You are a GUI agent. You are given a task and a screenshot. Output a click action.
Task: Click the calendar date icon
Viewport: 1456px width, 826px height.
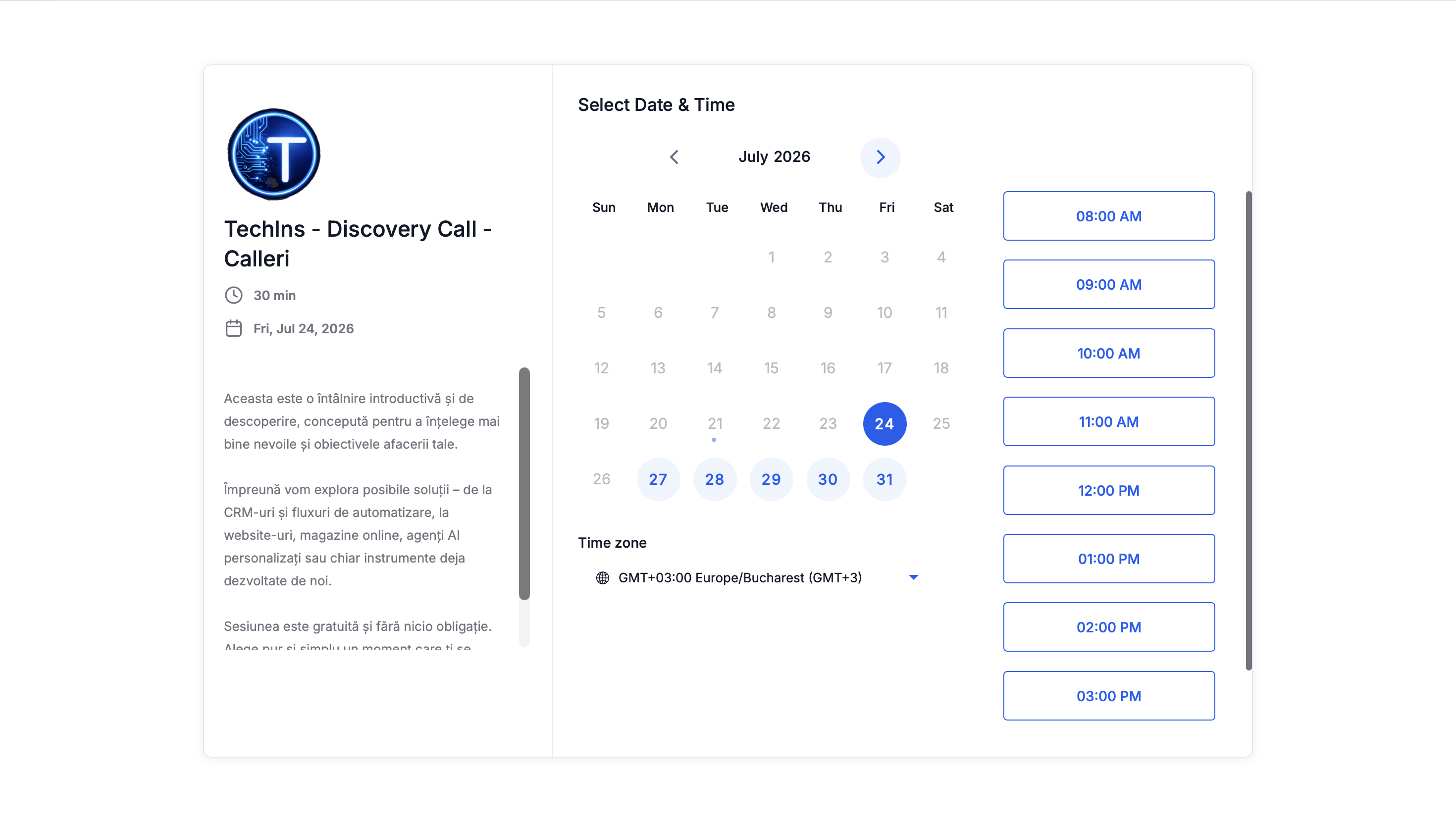234,328
